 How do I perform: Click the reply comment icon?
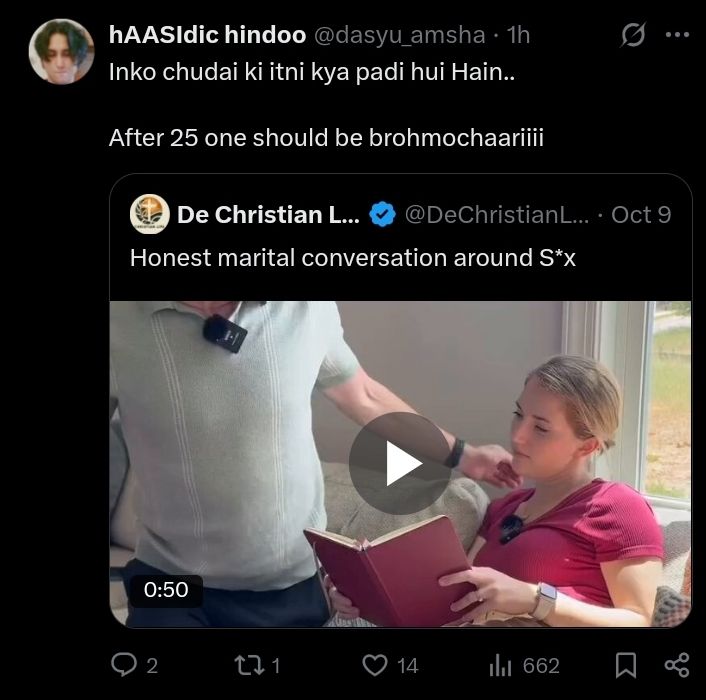[123, 665]
